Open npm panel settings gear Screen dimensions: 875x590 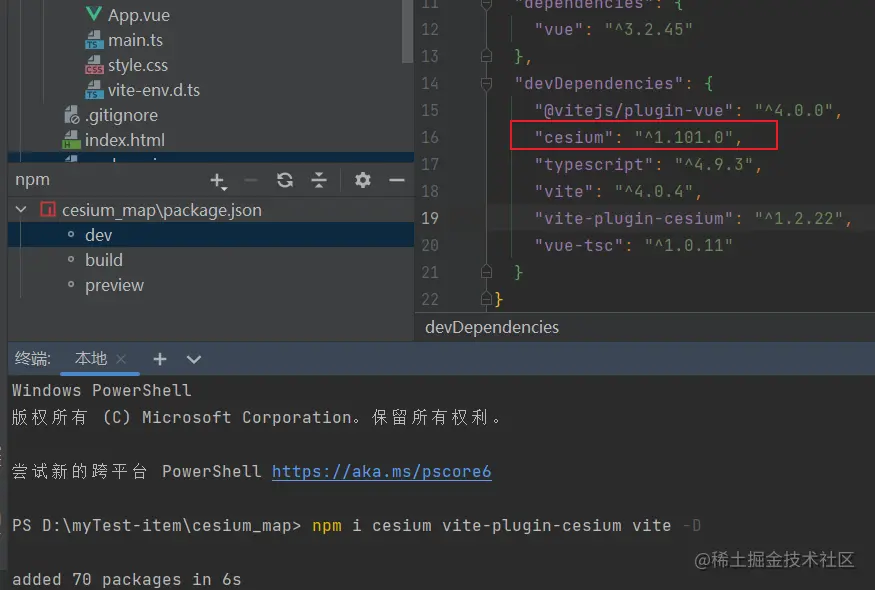point(363,180)
